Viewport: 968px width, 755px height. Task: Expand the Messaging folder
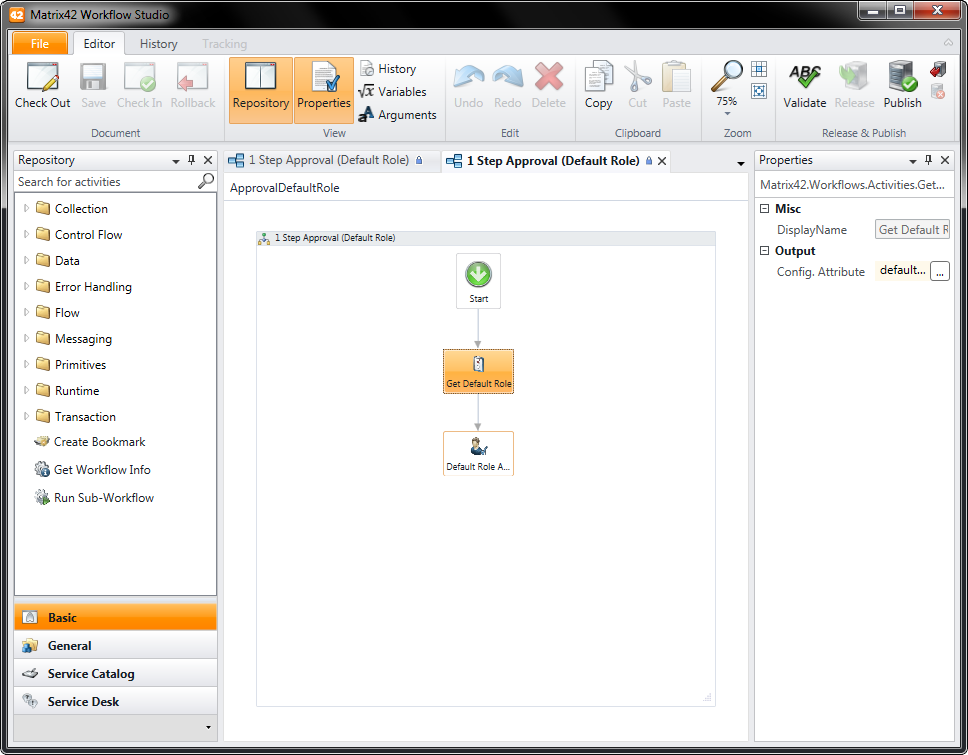[26, 338]
